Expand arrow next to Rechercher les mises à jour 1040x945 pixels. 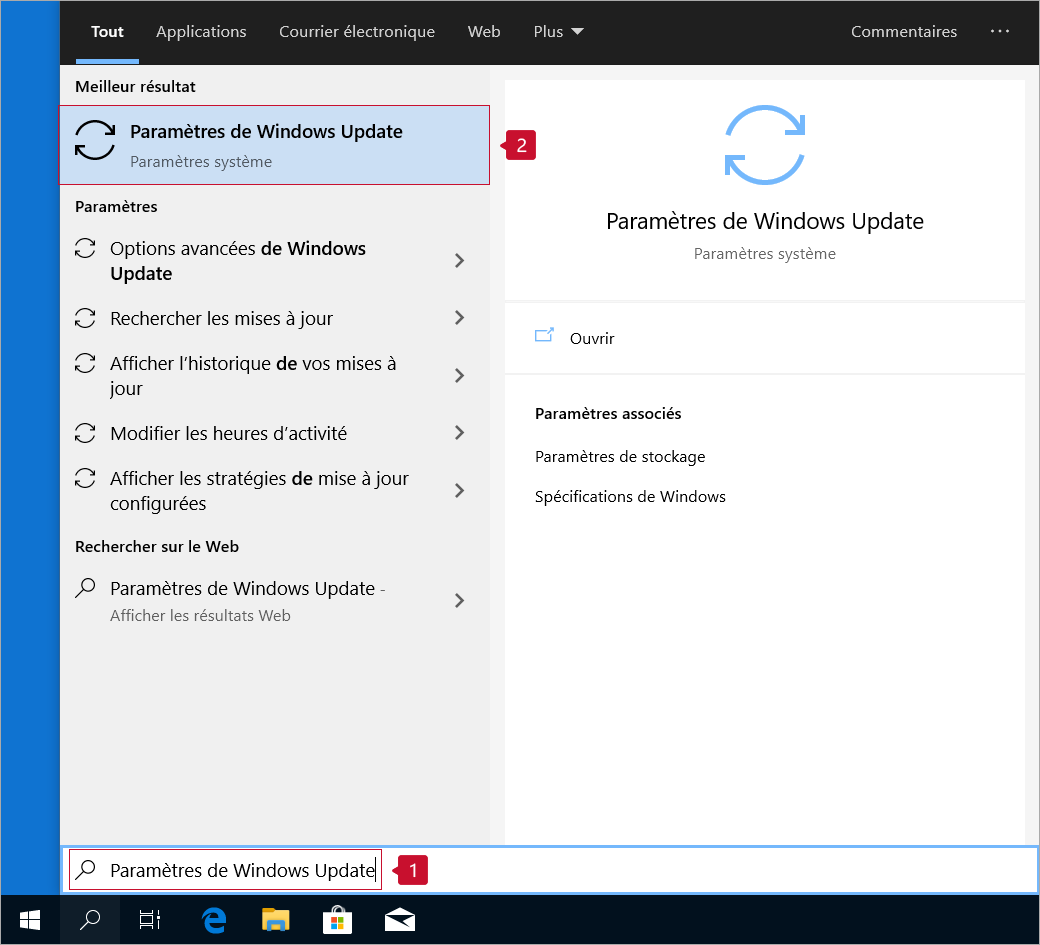[460, 318]
